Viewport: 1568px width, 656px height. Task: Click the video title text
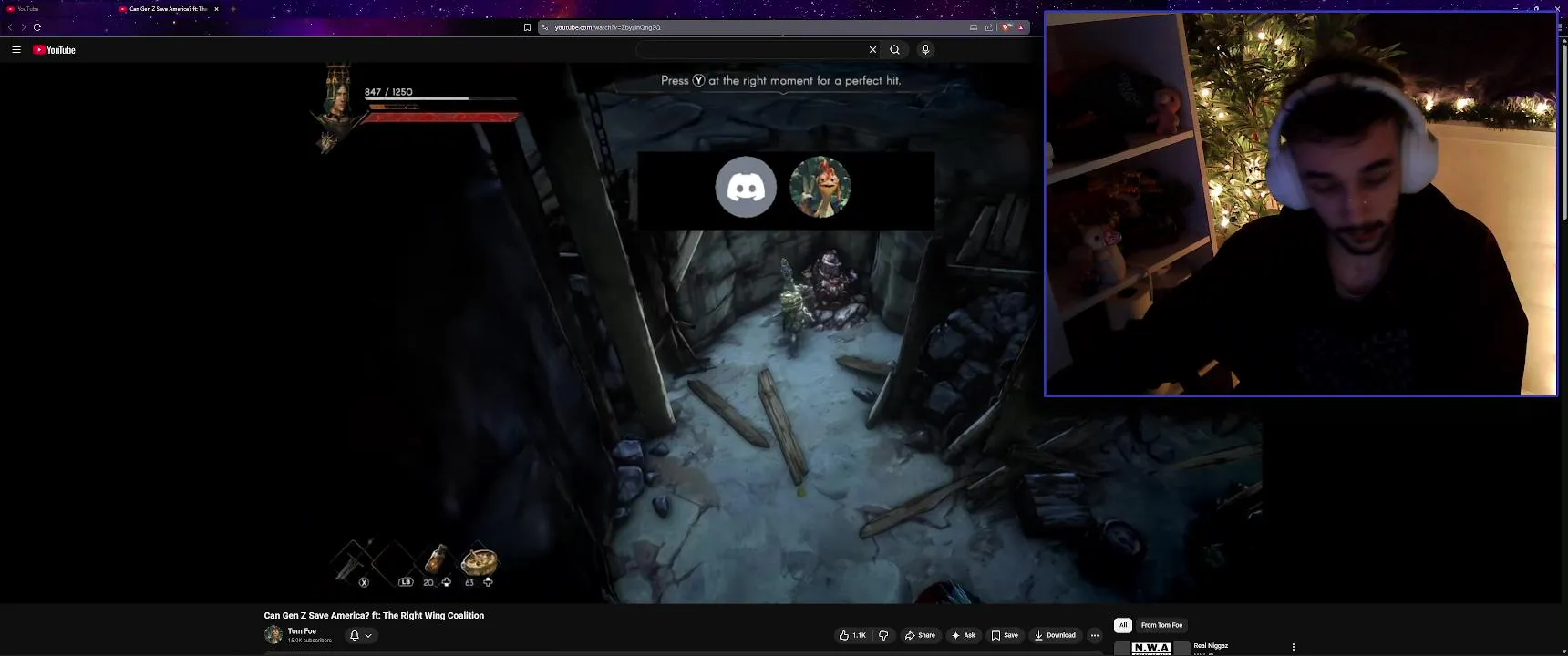[x=374, y=616]
